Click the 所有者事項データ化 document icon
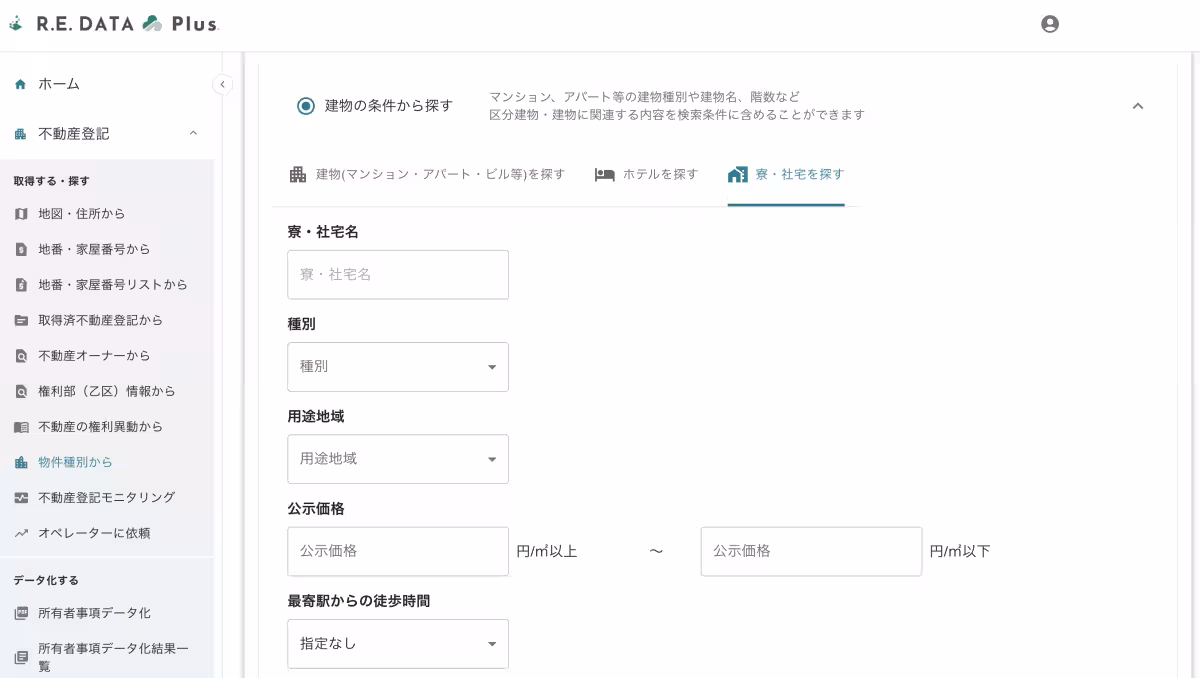This screenshot has width=1200, height=678. 20,613
